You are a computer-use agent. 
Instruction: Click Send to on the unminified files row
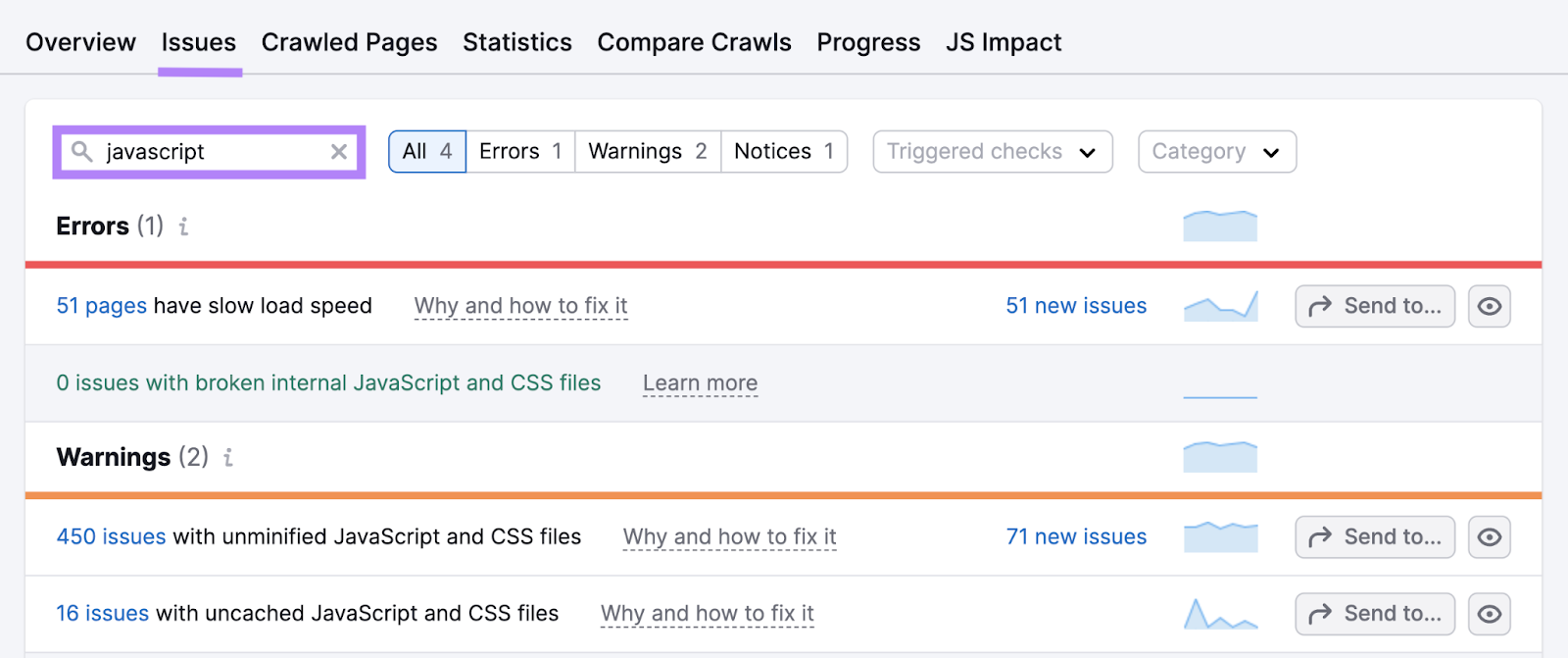(1373, 536)
